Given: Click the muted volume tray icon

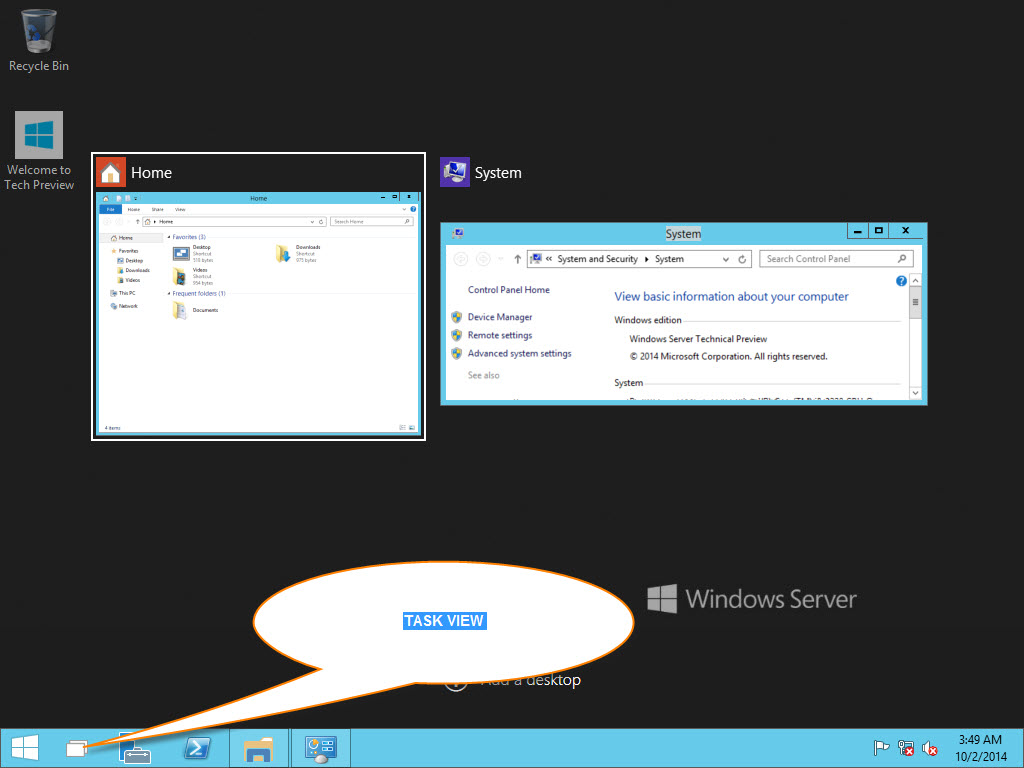Looking at the screenshot, I should point(929,748).
